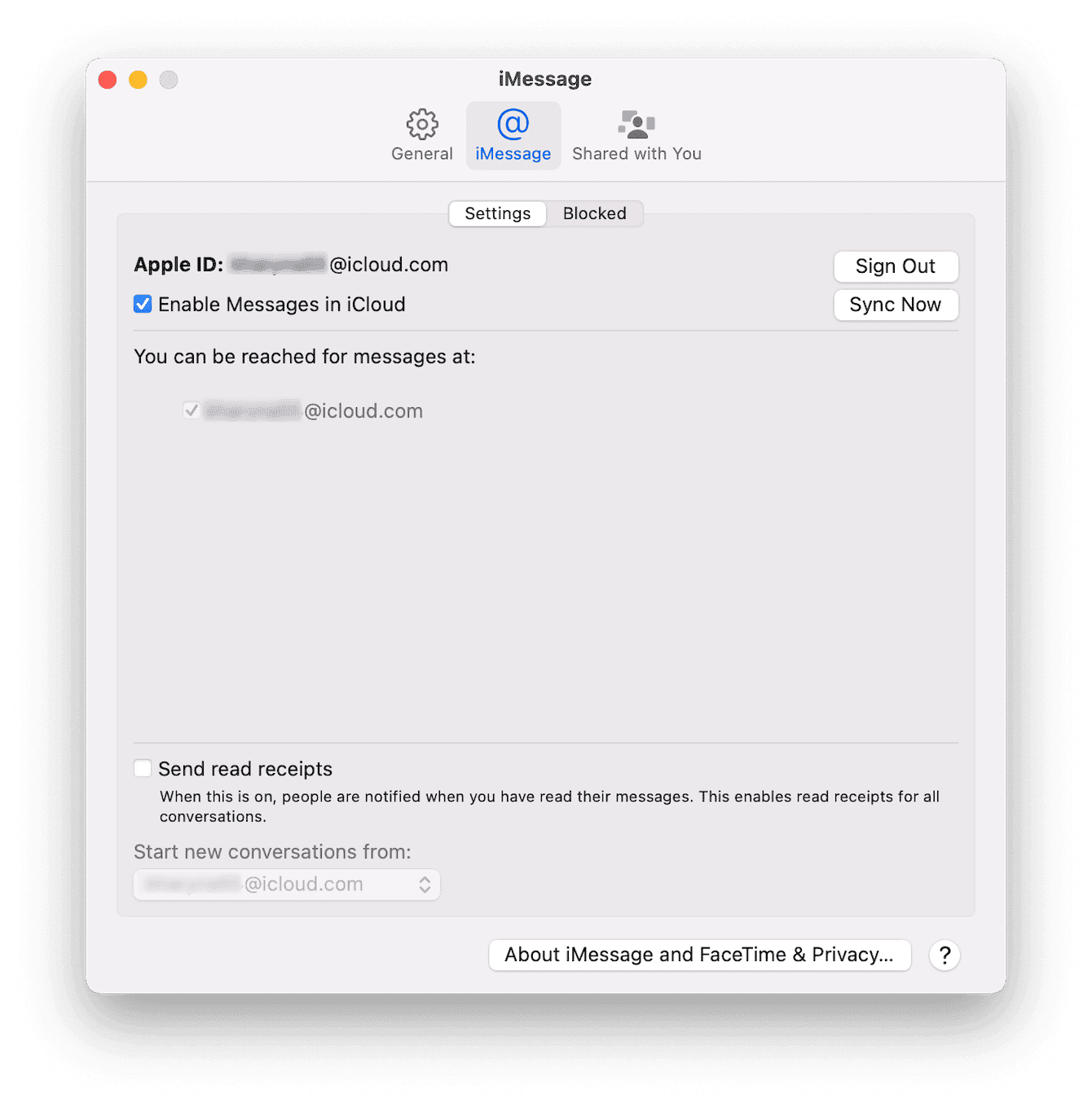This screenshot has width=1092, height=1107.
Task: Click the up-down chevrons on the conversations dropdown
Action: [425, 884]
